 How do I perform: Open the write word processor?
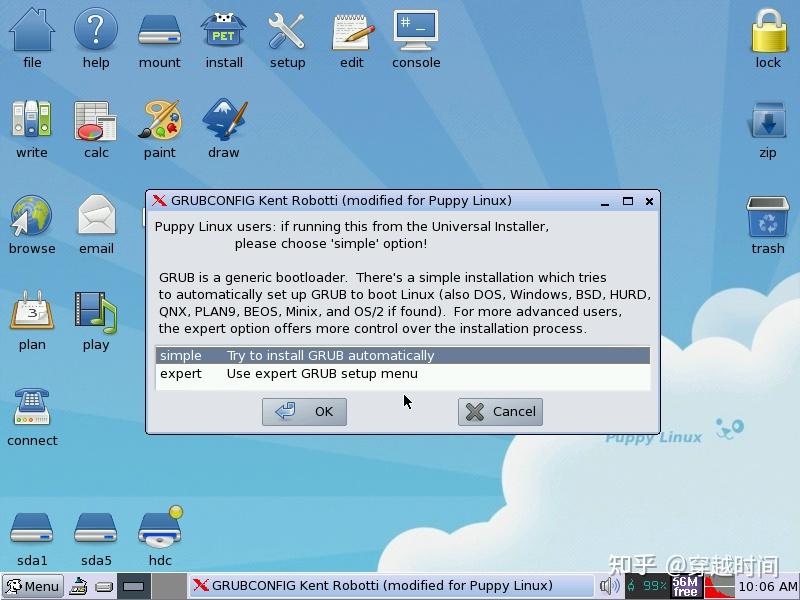coord(31,122)
